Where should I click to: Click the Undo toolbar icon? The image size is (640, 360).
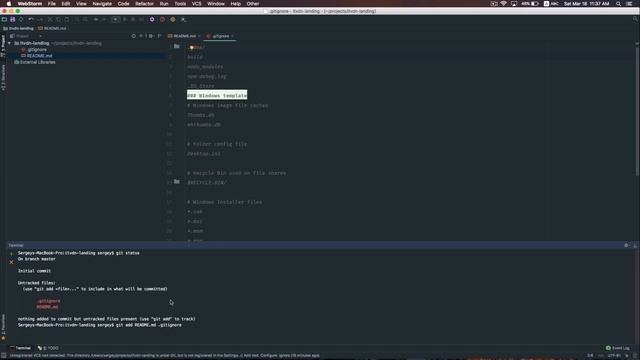click(31, 19)
